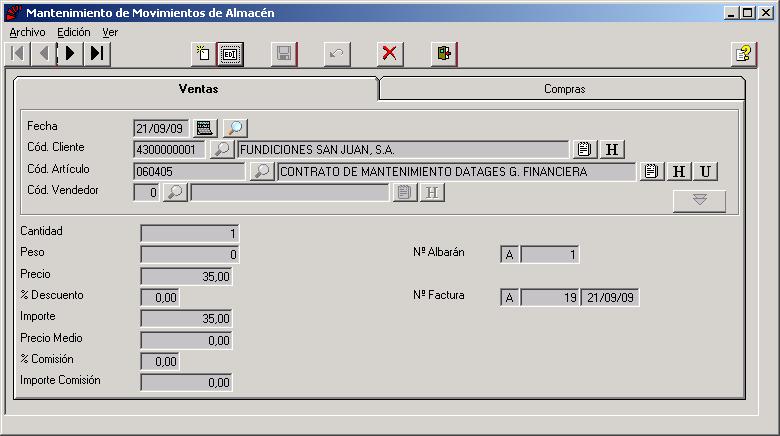Viewport: 780px width, 436px height.
Task: Minimize the Mantenimiento de Movimientos window
Action: (x=731, y=13)
